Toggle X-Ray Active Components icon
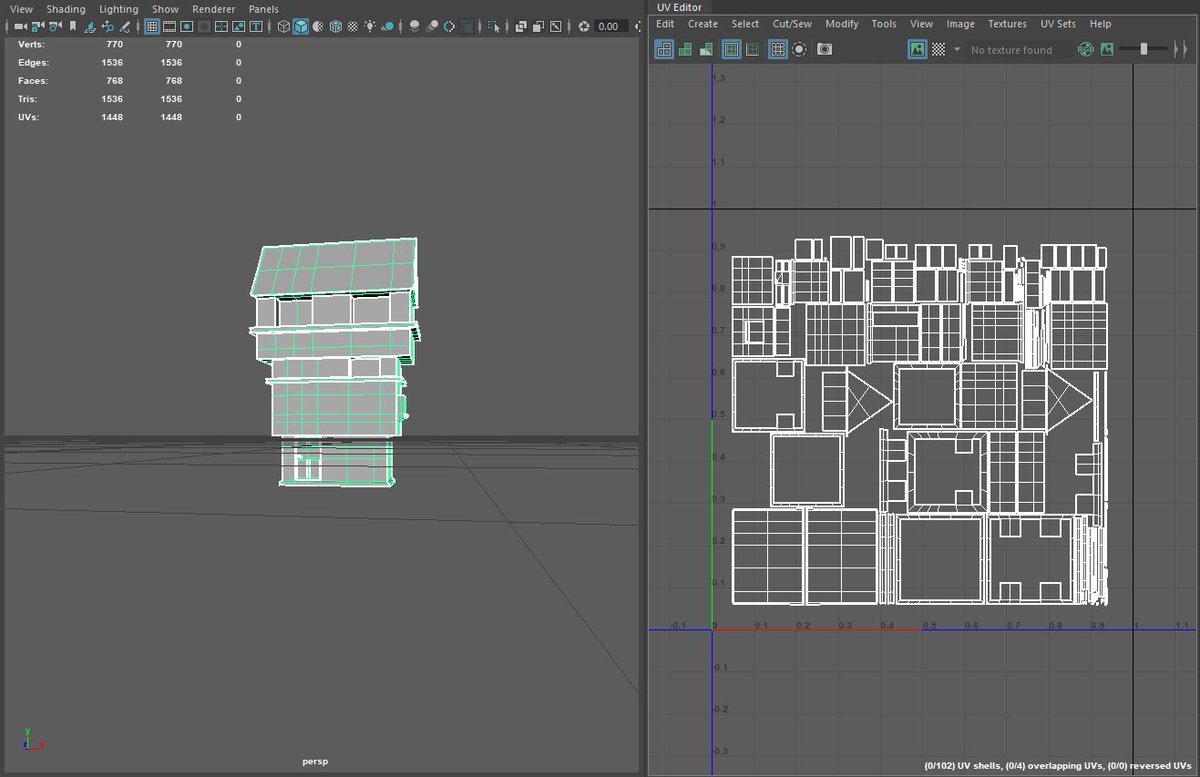Image resolution: width=1200 pixels, height=777 pixels. pyautogui.click(x=538, y=26)
